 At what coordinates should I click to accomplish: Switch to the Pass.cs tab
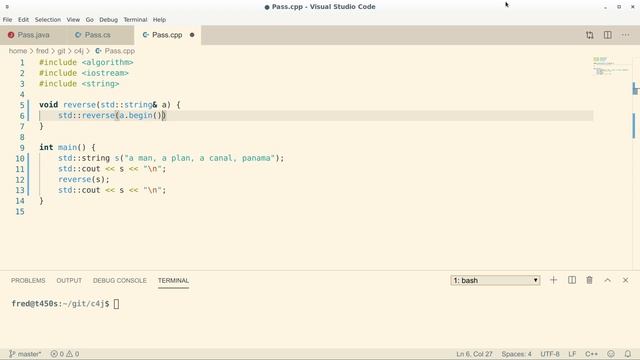tap(98, 35)
